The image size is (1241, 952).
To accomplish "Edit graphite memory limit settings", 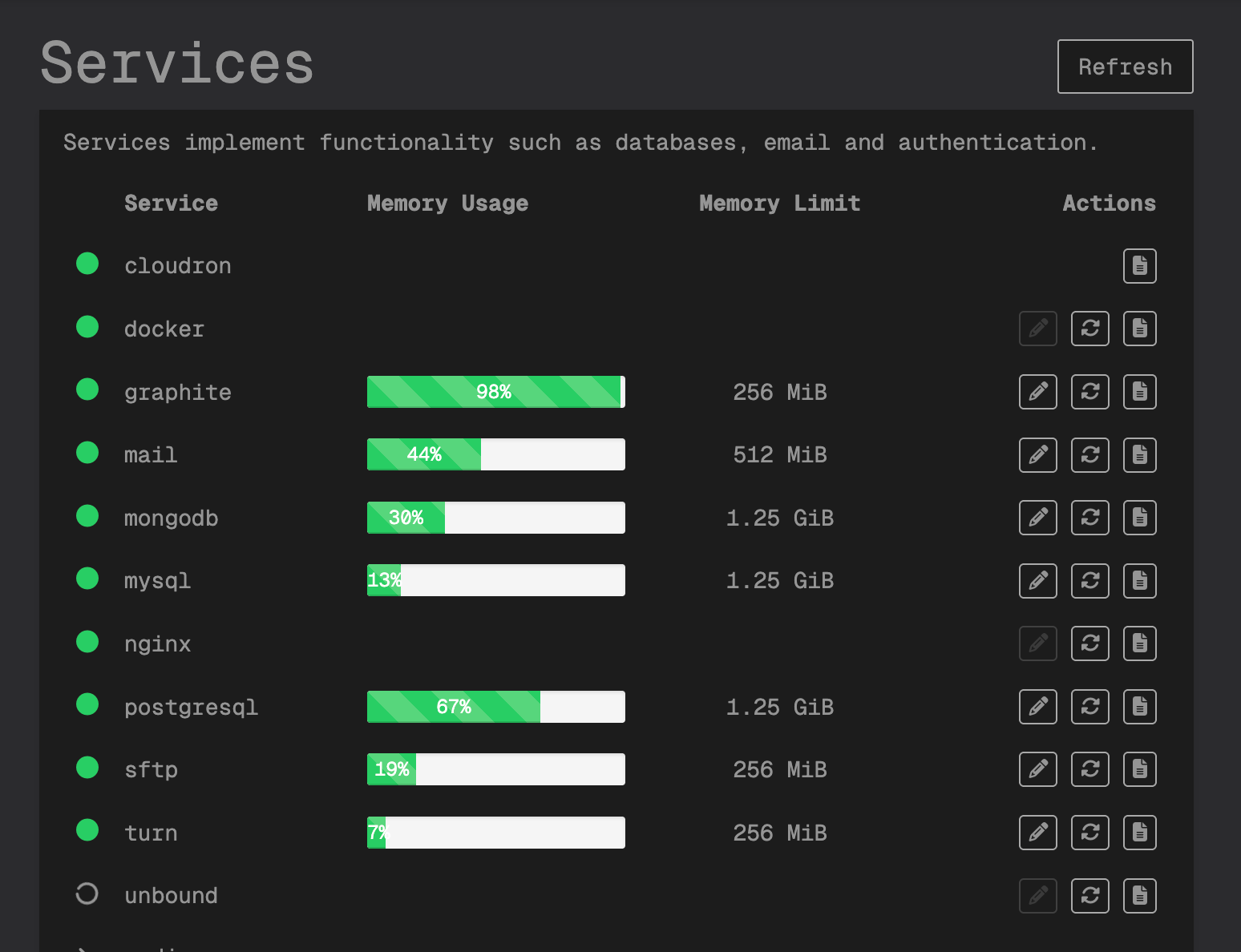I will pyautogui.click(x=1037, y=392).
